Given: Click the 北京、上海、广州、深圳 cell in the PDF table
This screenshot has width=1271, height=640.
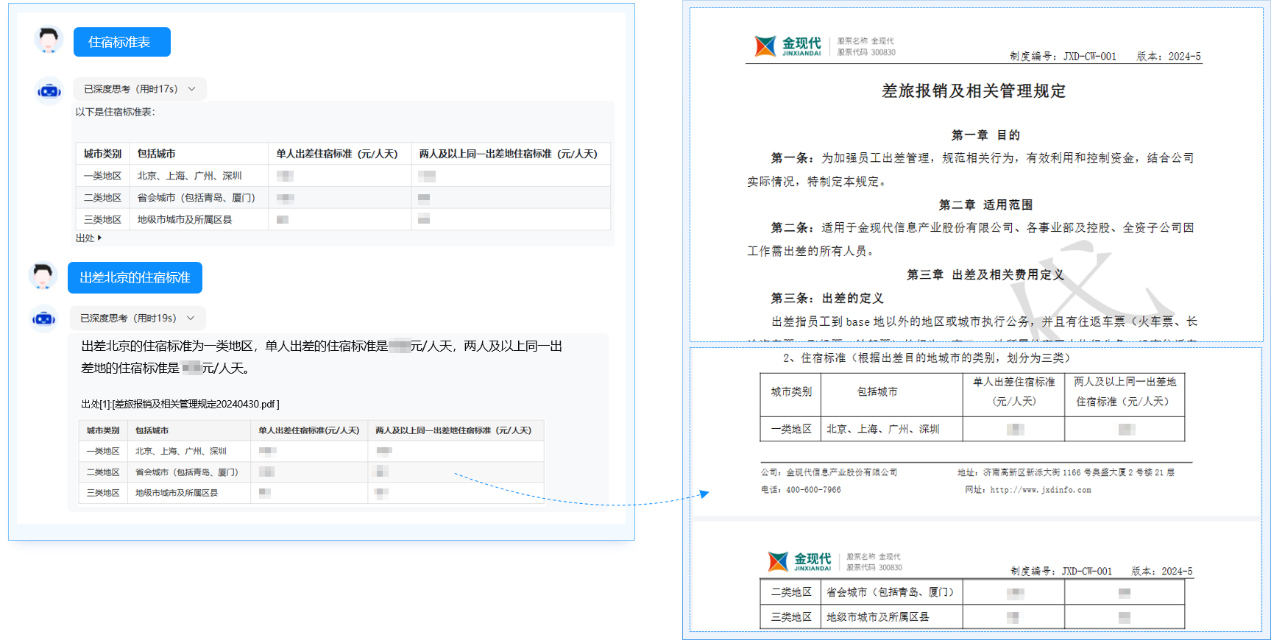Looking at the screenshot, I should click(882, 429).
